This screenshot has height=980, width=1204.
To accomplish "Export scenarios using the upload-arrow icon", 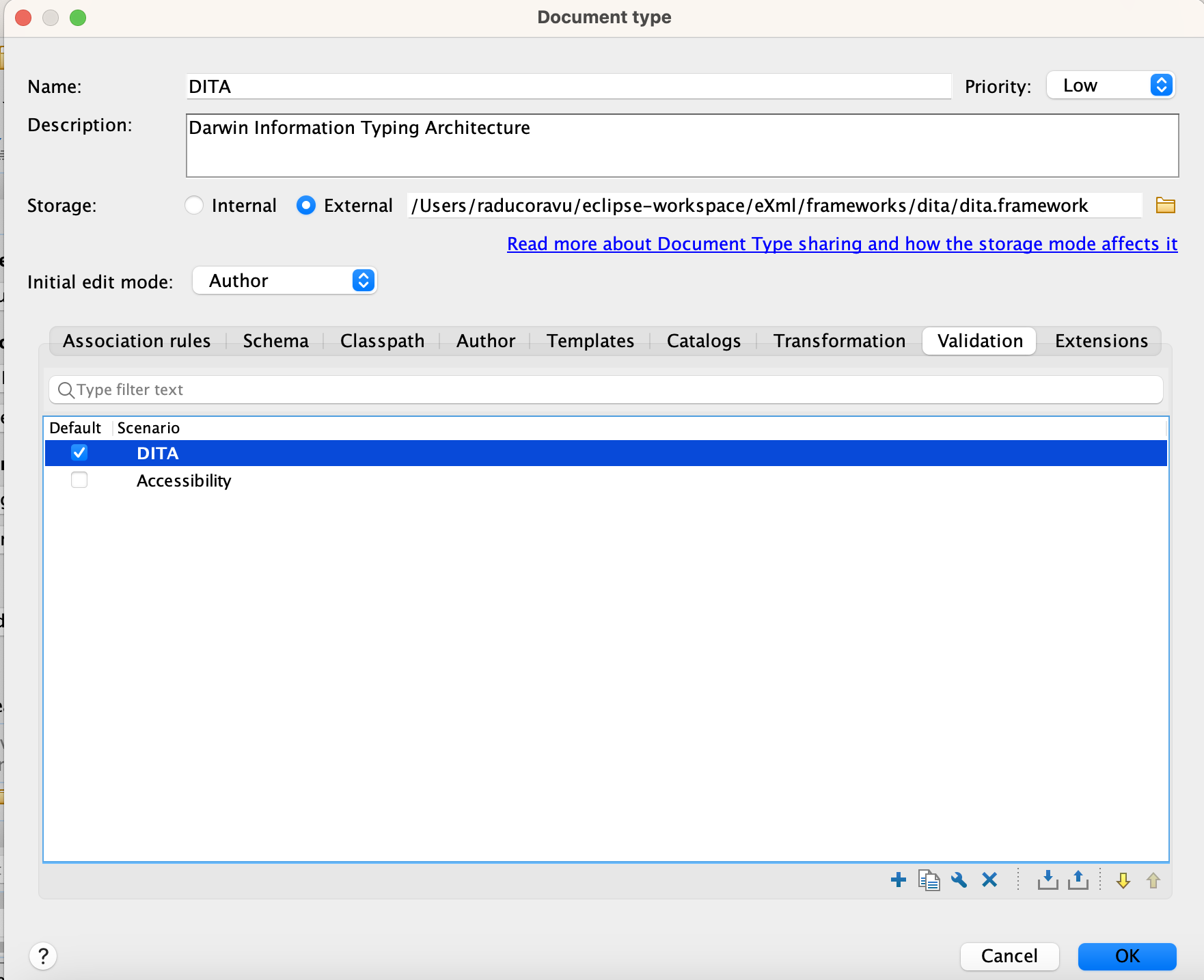I will click(1078, 880).
